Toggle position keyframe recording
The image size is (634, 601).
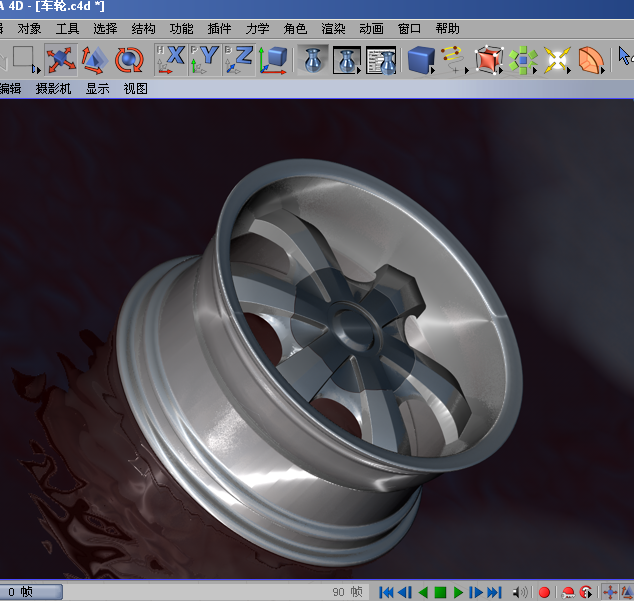coord(610,593)
